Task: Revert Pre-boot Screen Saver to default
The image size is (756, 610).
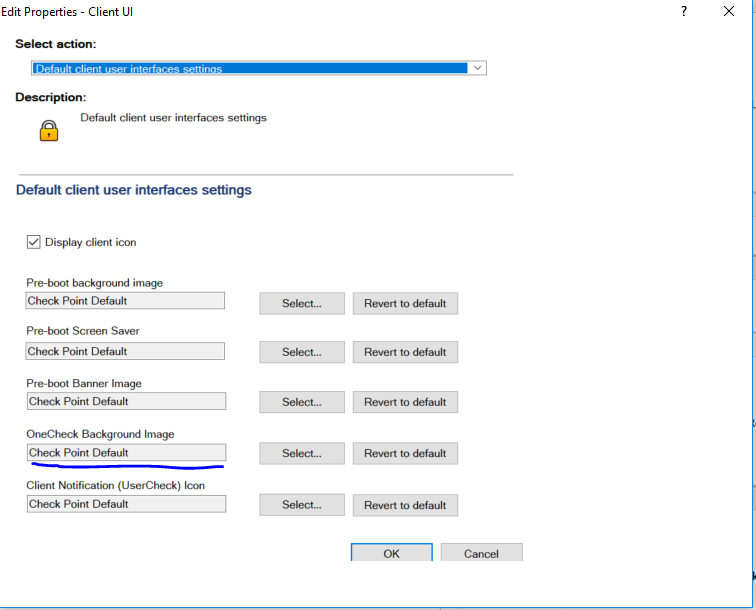Action: pyautogui.click(x=405, y=352)
